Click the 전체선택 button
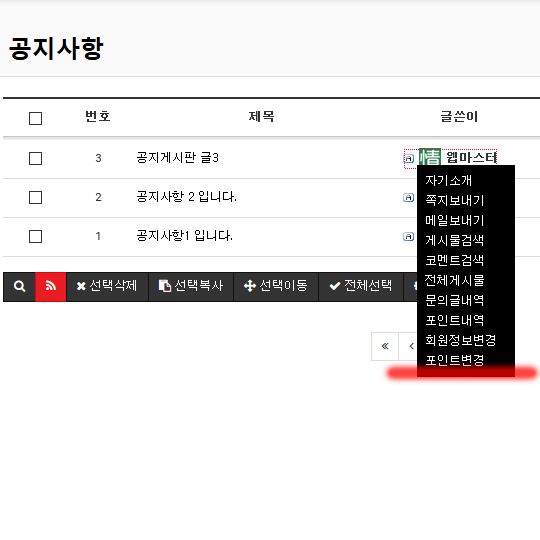This screenshot has height=540, width=540. pyautogui.click(x=361, y=287)
